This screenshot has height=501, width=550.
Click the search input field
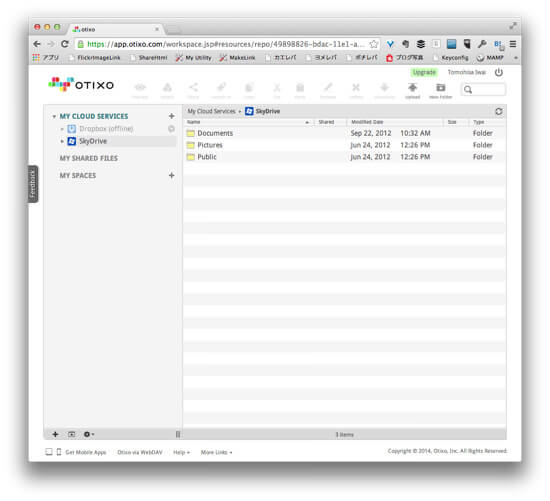click(x=483, y=89)
